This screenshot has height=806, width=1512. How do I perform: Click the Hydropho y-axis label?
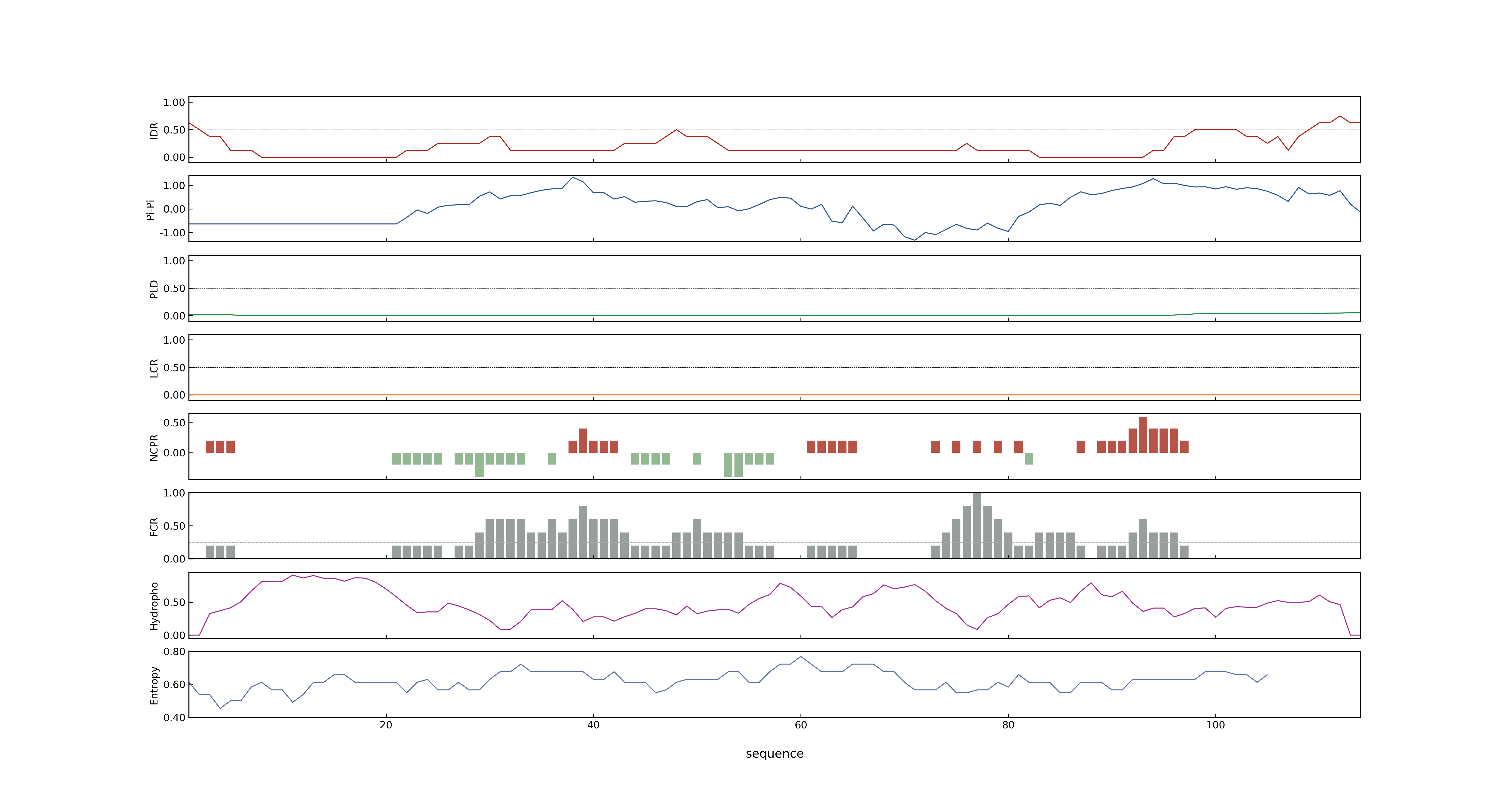point(154,606)
